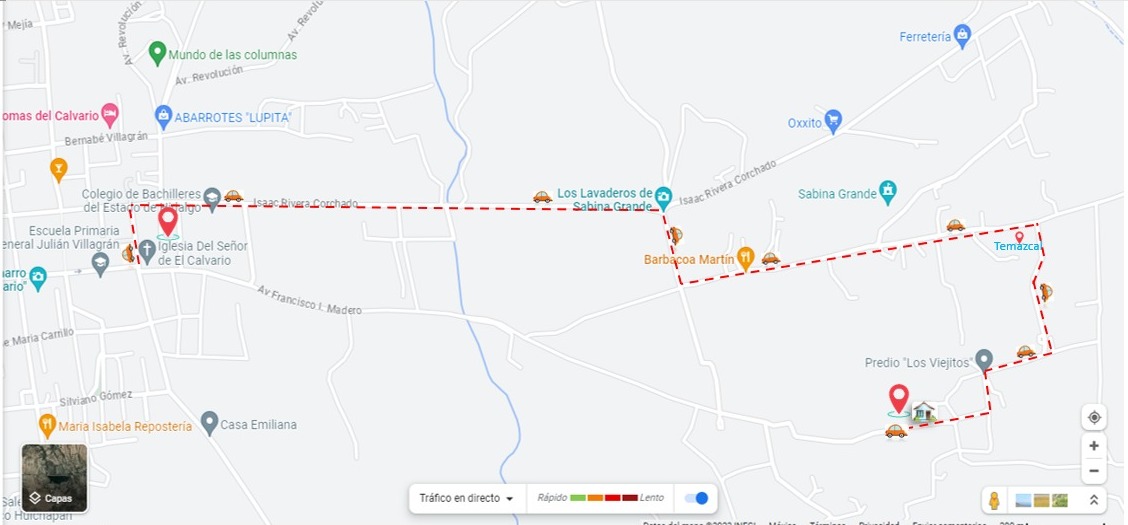Click Los Lavaderos de Sabina Grande camera icon
Viewport: 1128px width, 525px height.
click(x=663, y=196)
